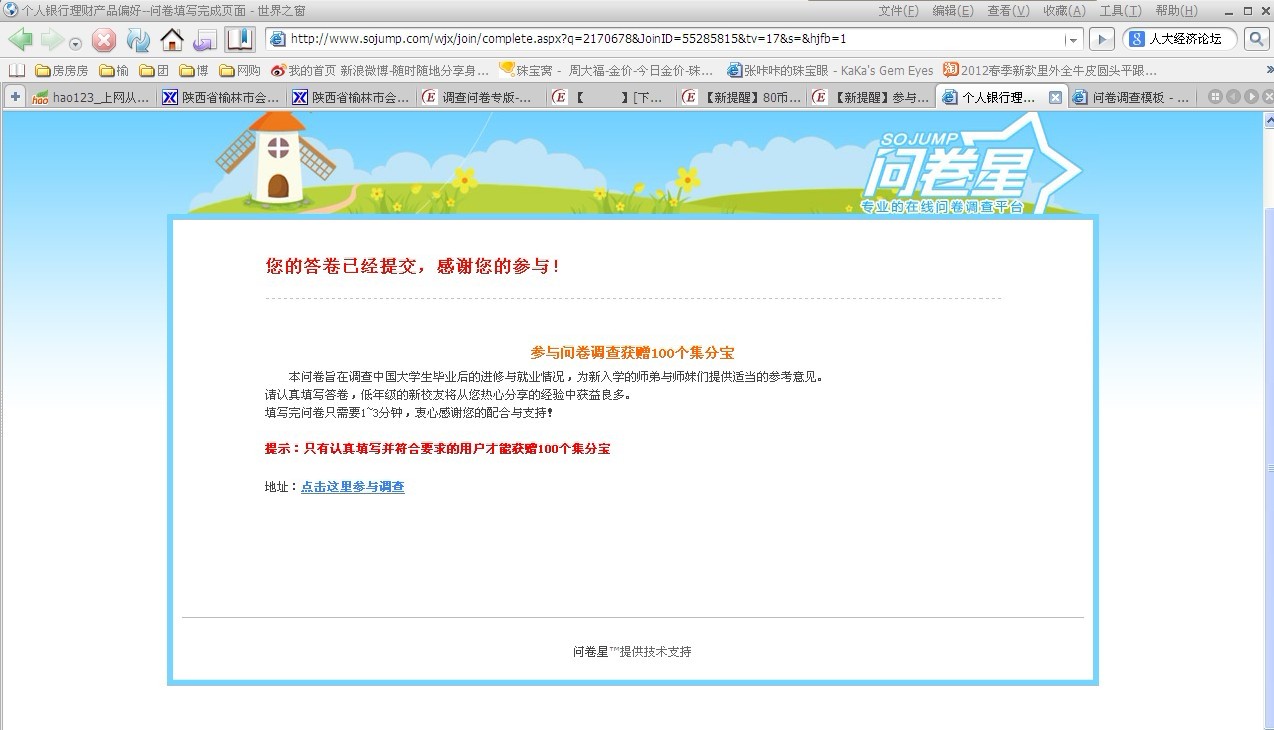This screenshot has width=1274, height=730.
Task: Click the 问卷星提供技术支持 footer text
Action: point(632,652)
